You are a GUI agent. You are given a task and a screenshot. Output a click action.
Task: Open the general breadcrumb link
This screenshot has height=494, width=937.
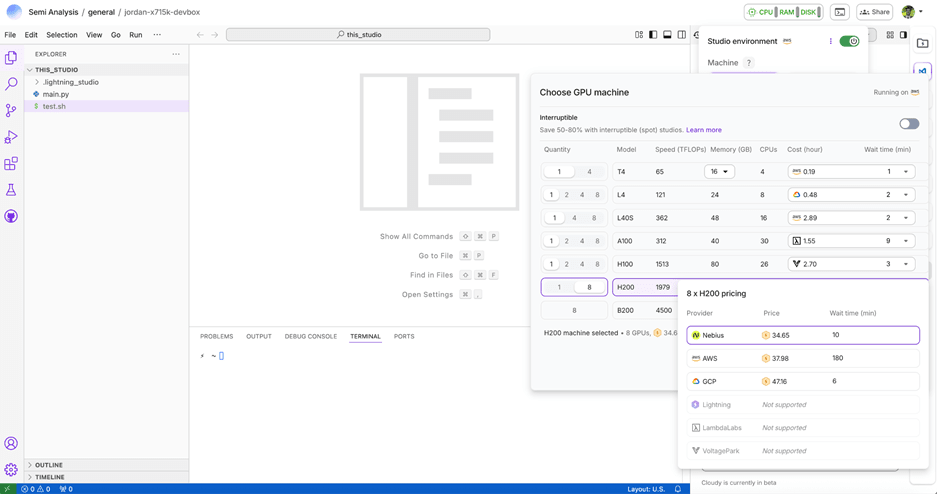(x=101, y=12)
